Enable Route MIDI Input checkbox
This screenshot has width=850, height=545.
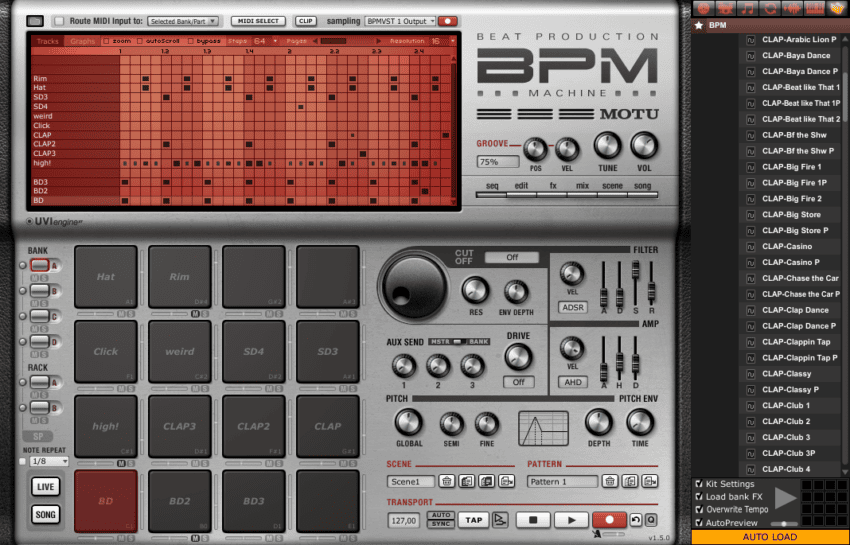coord(59,20)
